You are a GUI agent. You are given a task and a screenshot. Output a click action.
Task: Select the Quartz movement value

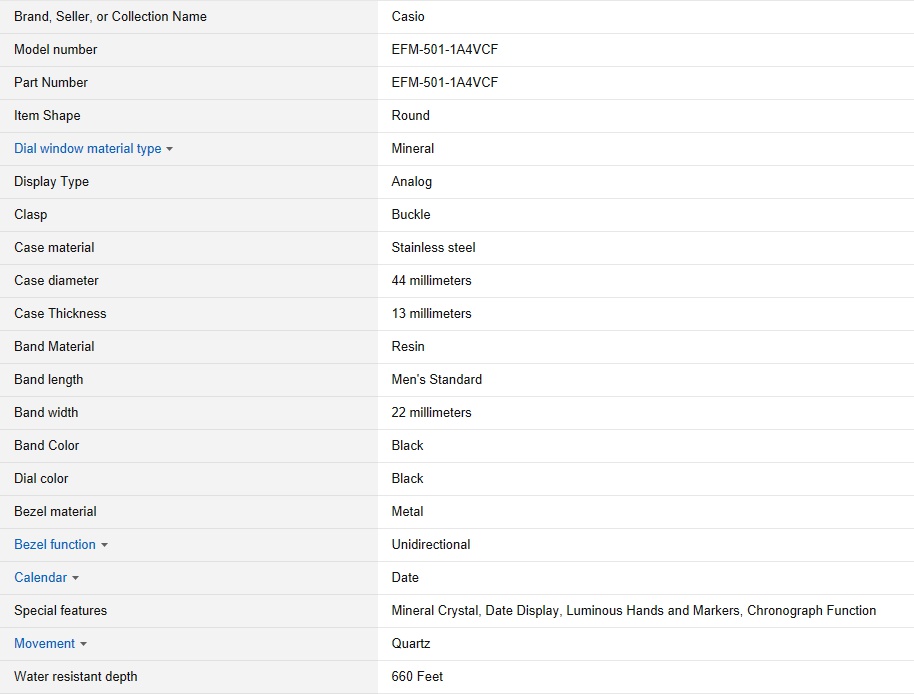pyautogui.click(x=411, y=644)
